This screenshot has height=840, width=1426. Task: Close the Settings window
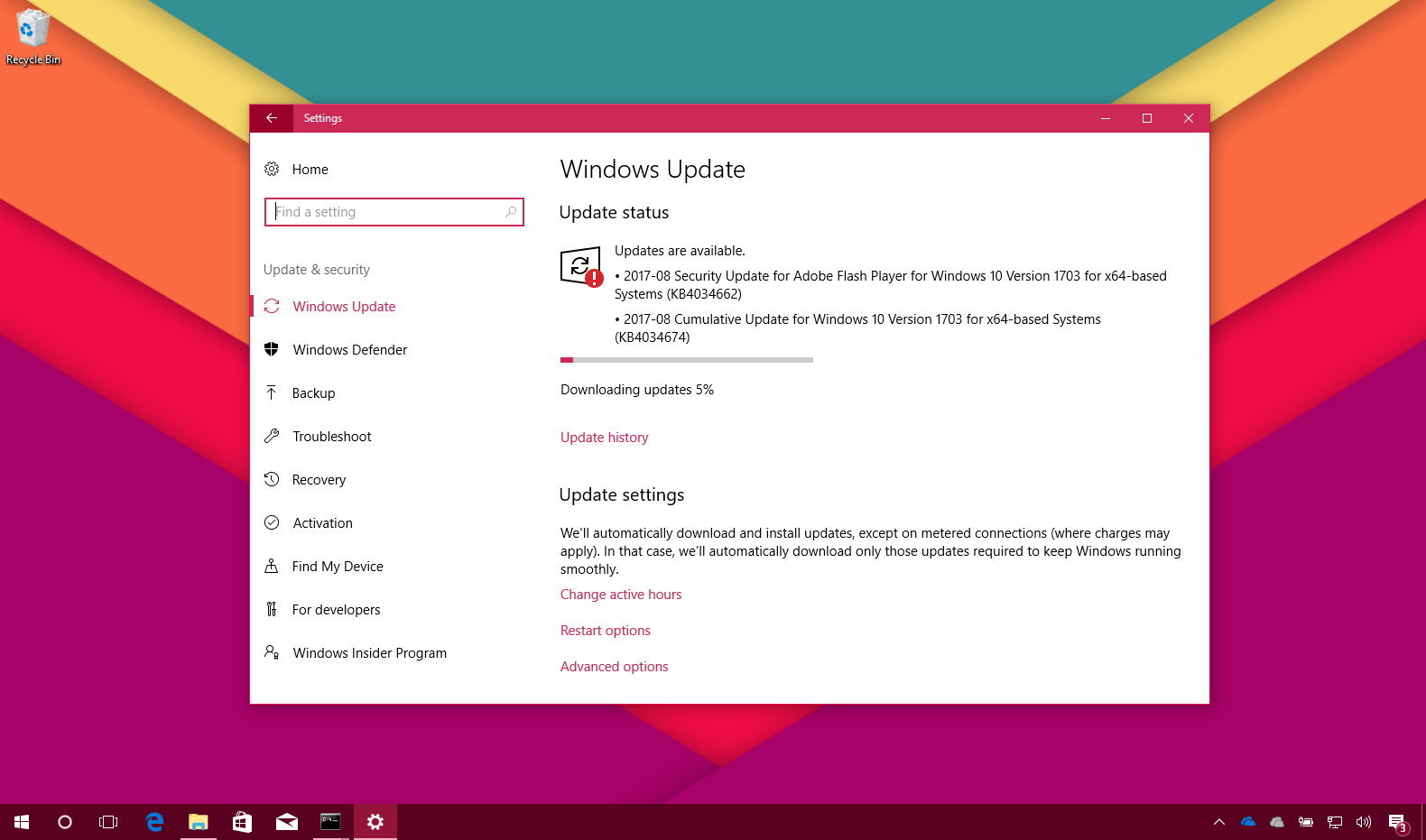click(x=1189, y=118)
